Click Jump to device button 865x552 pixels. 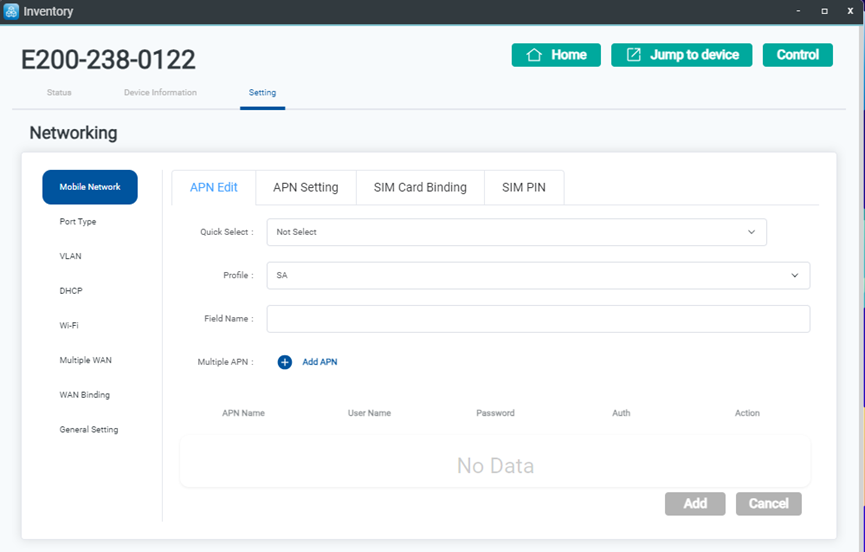[x=682, y=55]
